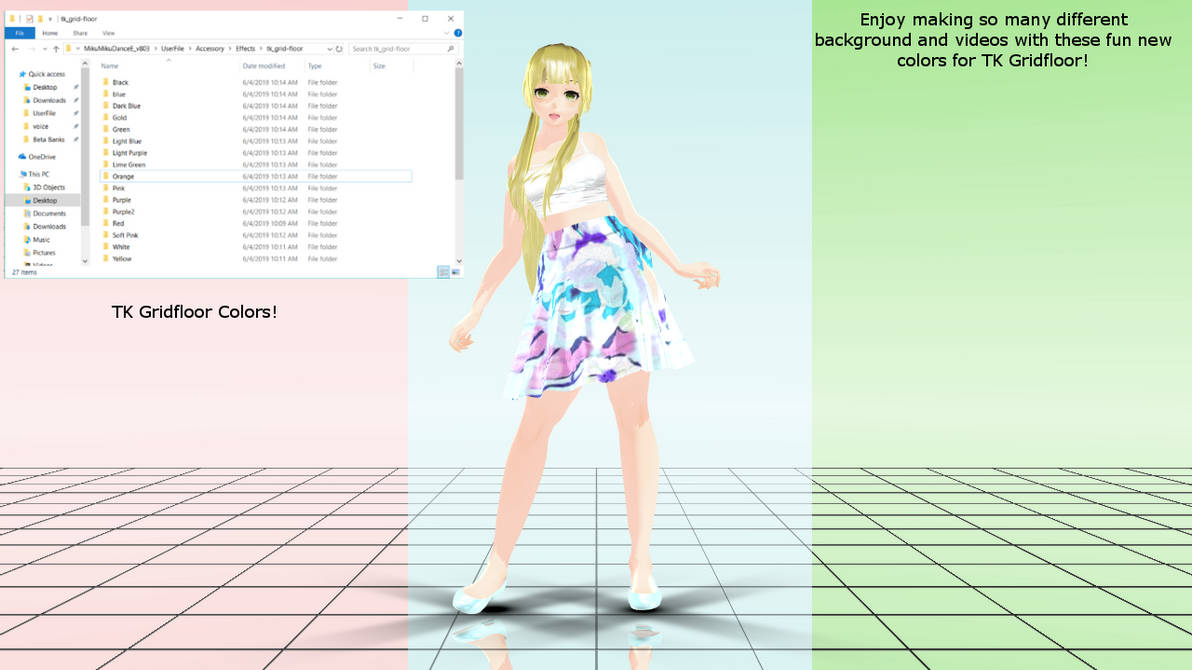Switch to large icon view in status bar
This screenshot has width=1192, height=670.
pyautogui.click(x=456, y=271)
